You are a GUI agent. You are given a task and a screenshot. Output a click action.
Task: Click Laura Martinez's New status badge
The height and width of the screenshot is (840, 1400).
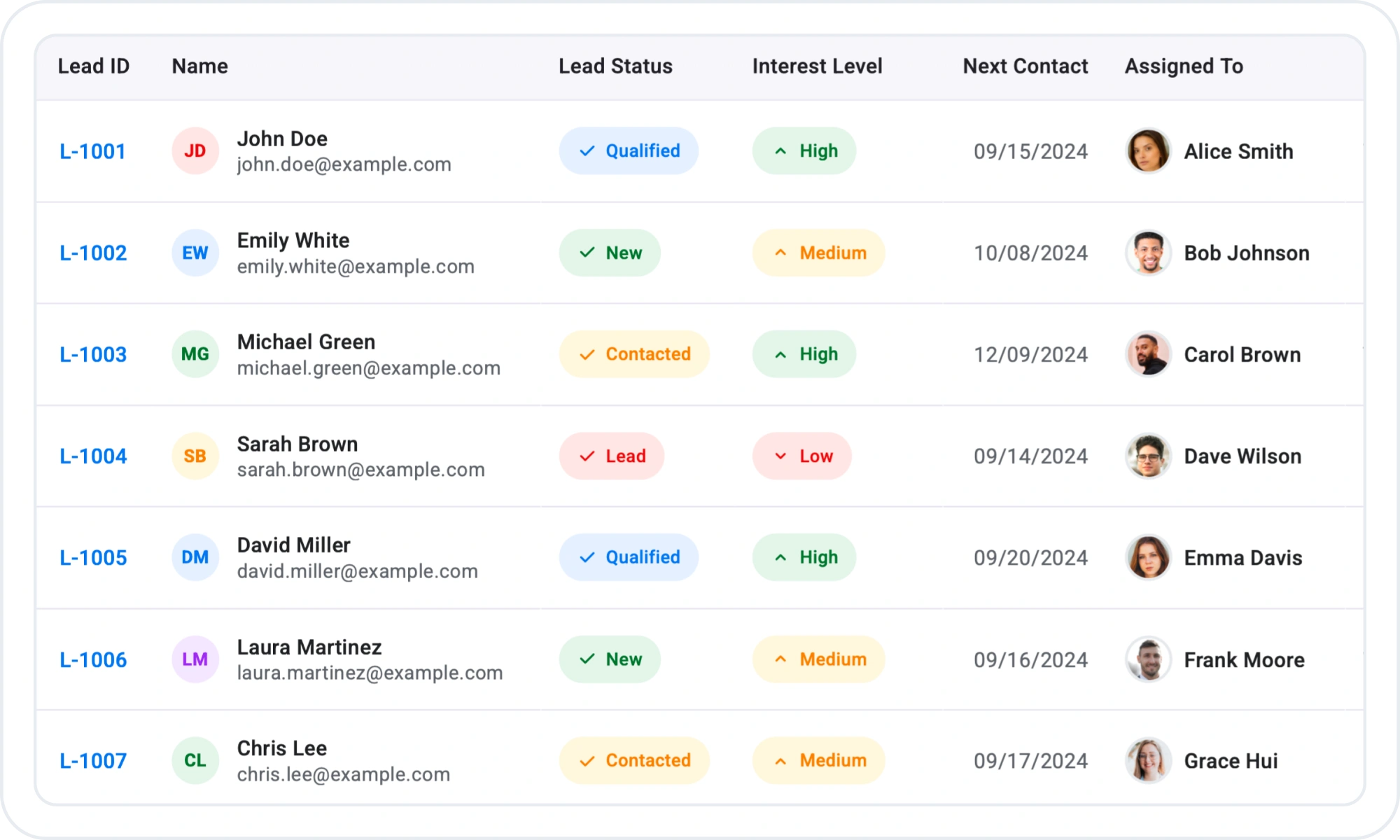pos(610,659)
